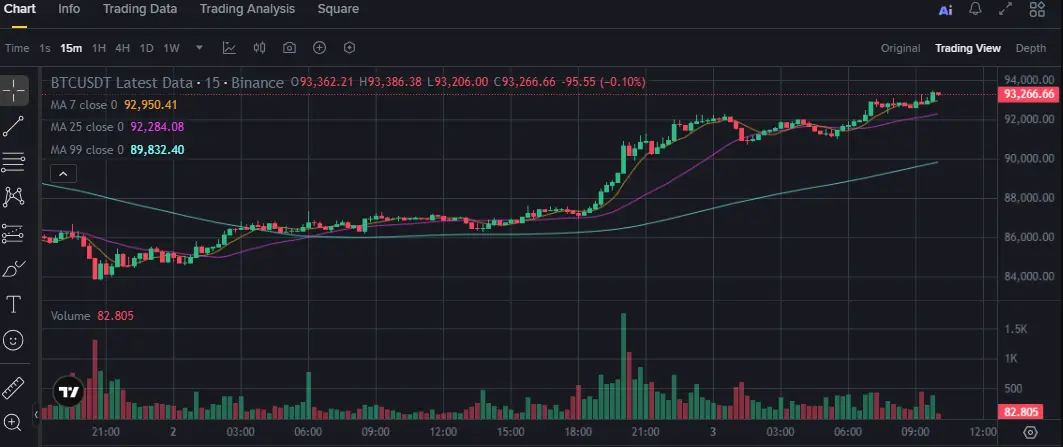Select the 1D interval
The image size is (1063, 447).
pyautogui.click(x=146, y=48)
